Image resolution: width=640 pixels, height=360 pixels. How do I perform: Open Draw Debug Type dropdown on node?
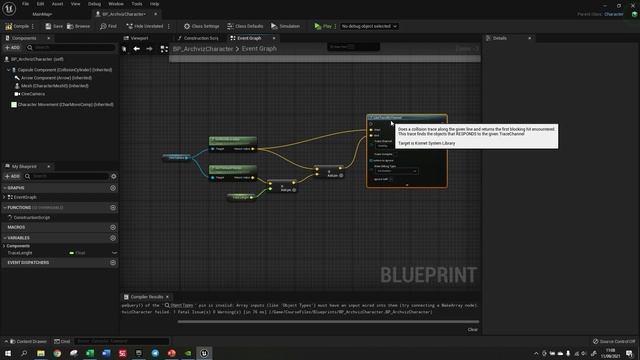coord(396,171)
